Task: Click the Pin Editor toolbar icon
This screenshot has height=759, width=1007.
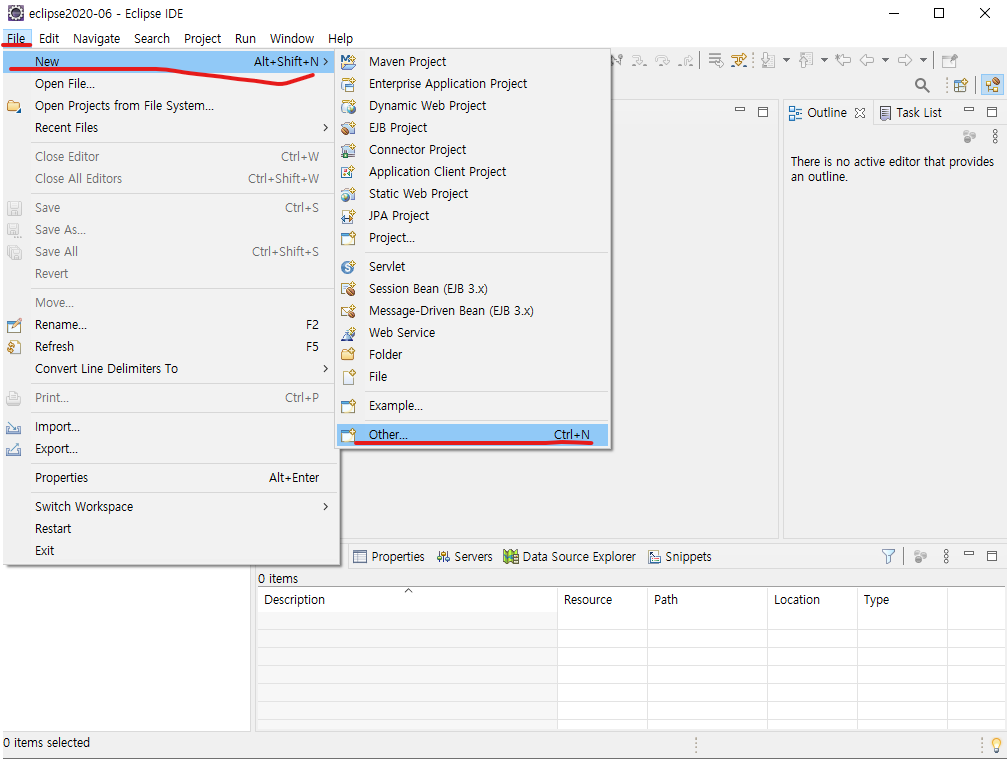Action: 949,60
